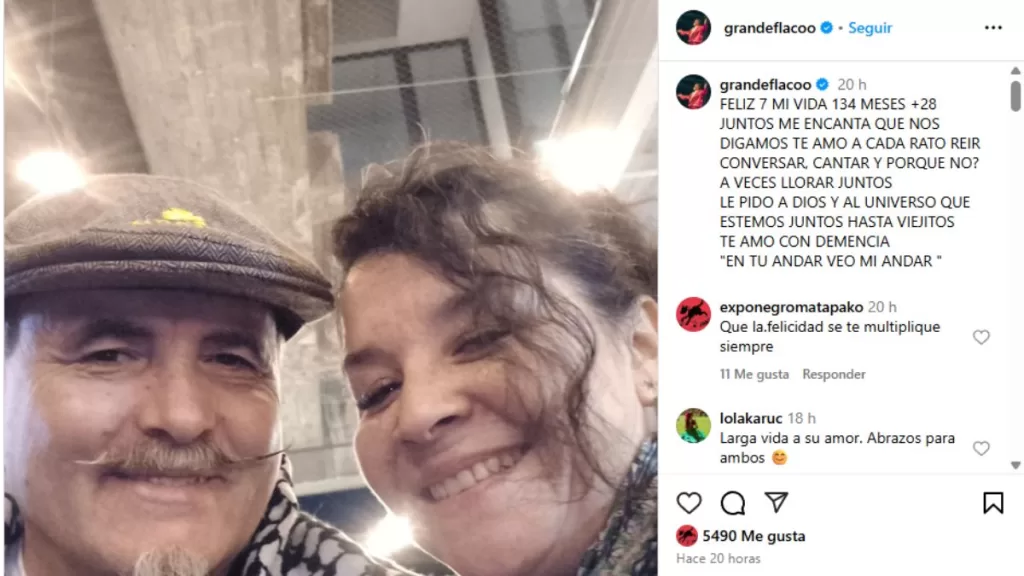Follow grandeflacoo with Seguir link
Screen dimensions: 1024x576
(x=870, y=28)
